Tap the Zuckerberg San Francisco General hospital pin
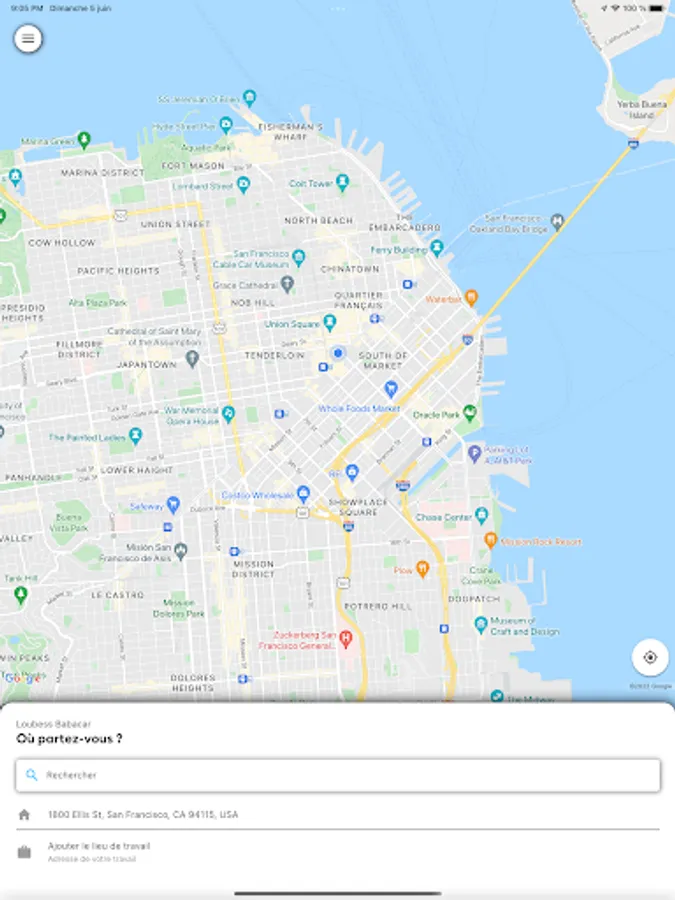Image resolution: width=675 pixels, height=900 pixels. tap(346, 638)
